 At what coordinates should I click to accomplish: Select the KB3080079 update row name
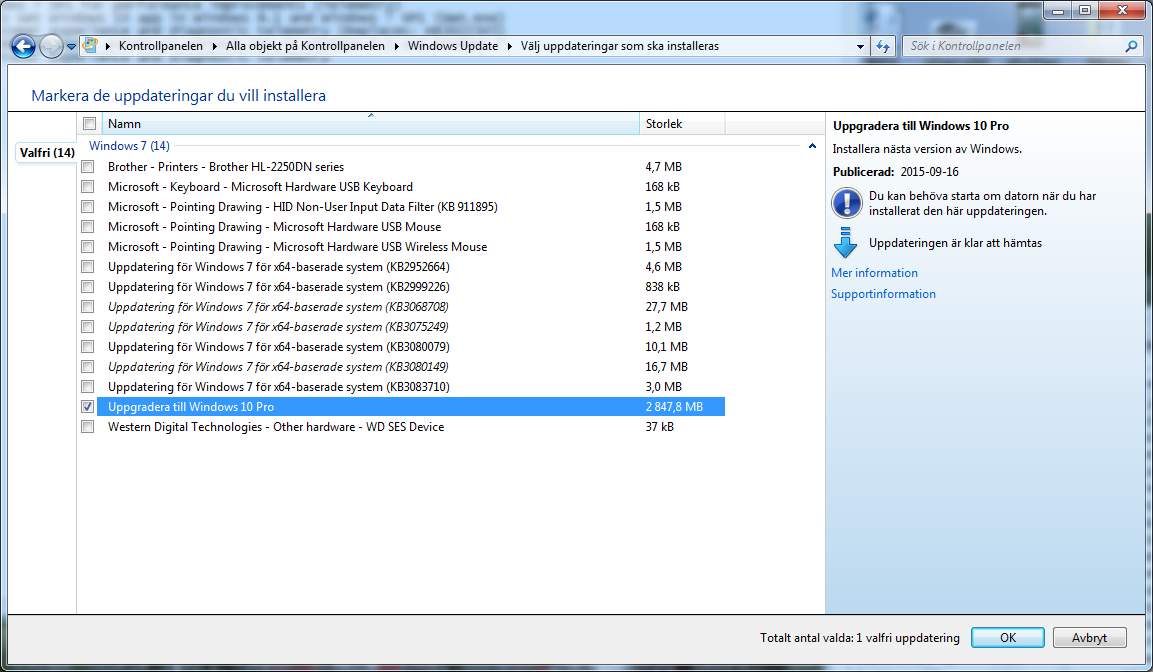coord(279,347)
